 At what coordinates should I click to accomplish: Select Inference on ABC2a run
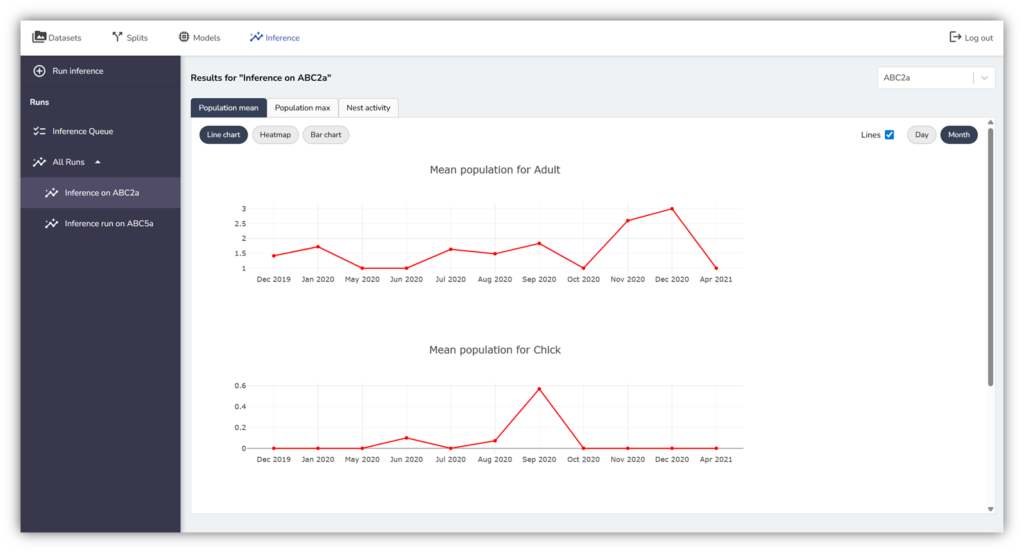coord(101,193)
